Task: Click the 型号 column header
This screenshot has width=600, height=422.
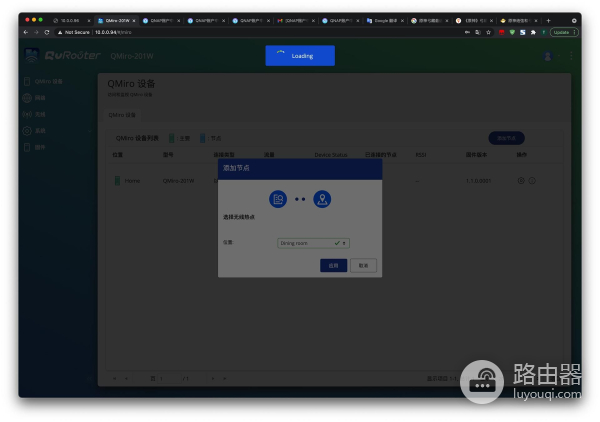Action: pos(168,155)
